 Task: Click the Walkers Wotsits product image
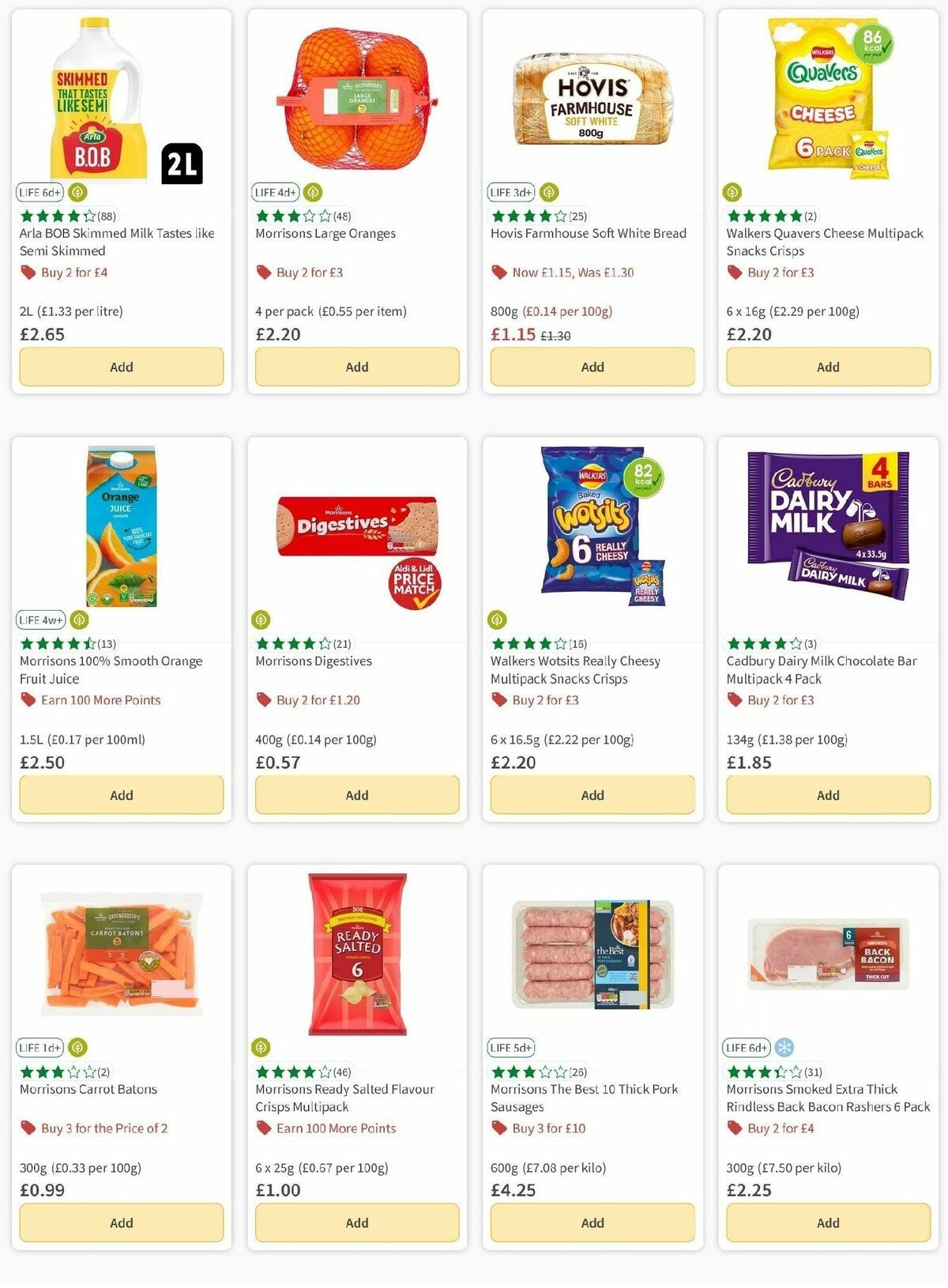pos(589,529)
